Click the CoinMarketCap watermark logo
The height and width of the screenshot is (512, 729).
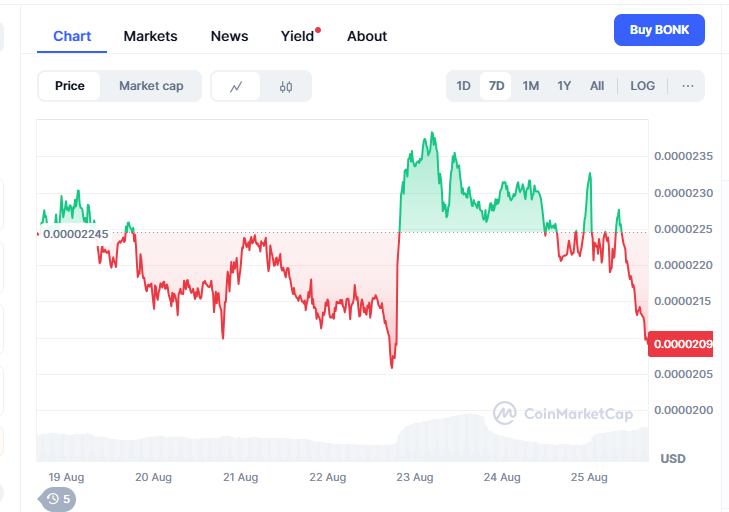pyautogui.click(x=563, y=412)
